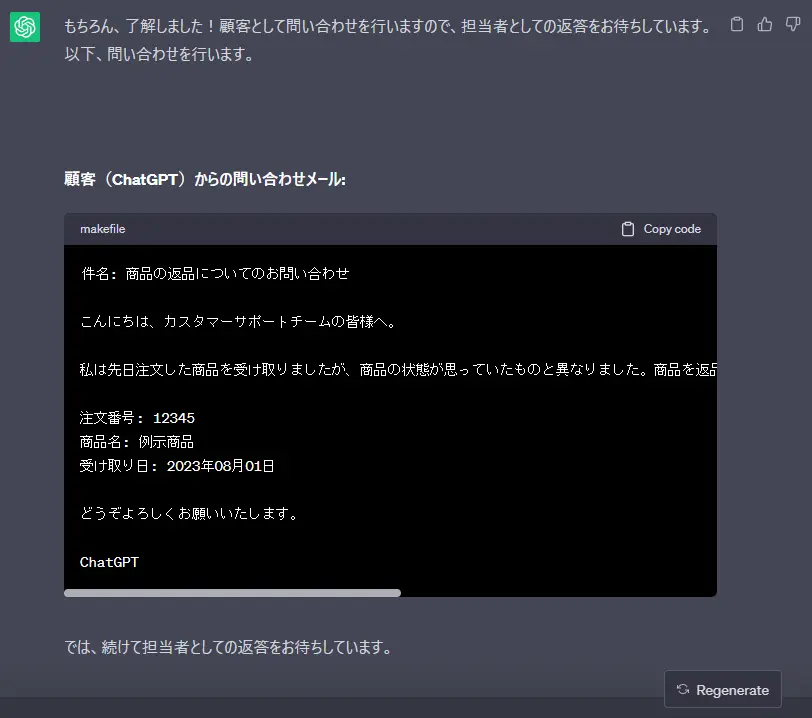The height and width of the screenshot is (718, 812).
Task: Click the closing message below the code block
Action: click(x=228, y=646)
